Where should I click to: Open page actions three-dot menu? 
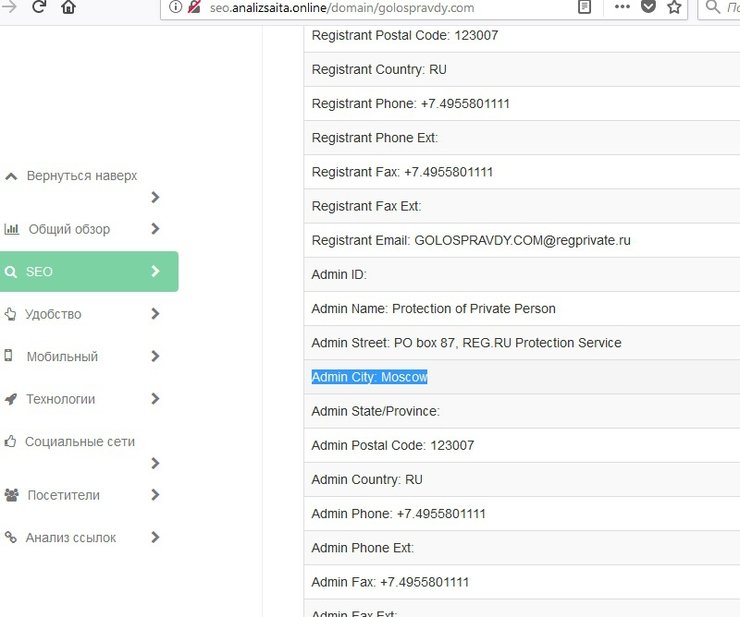click(622, 7)
